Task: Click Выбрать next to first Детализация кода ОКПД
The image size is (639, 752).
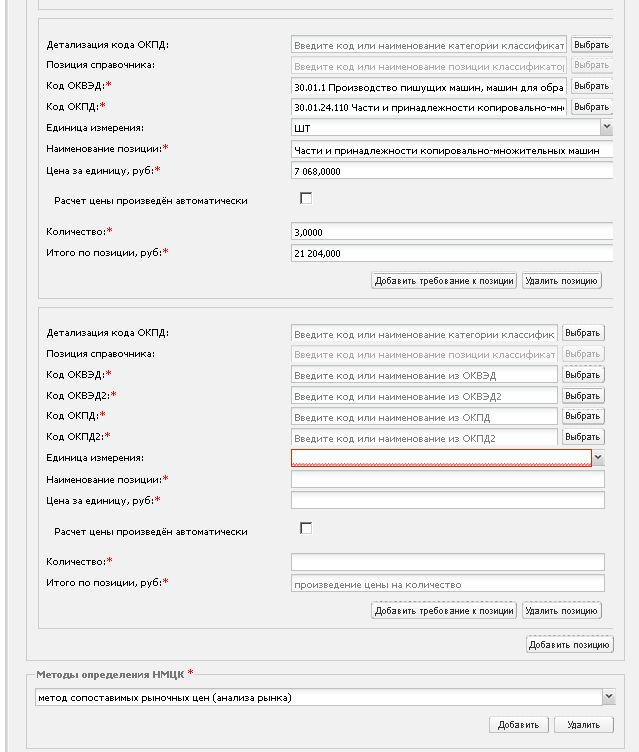Action: 592,45
